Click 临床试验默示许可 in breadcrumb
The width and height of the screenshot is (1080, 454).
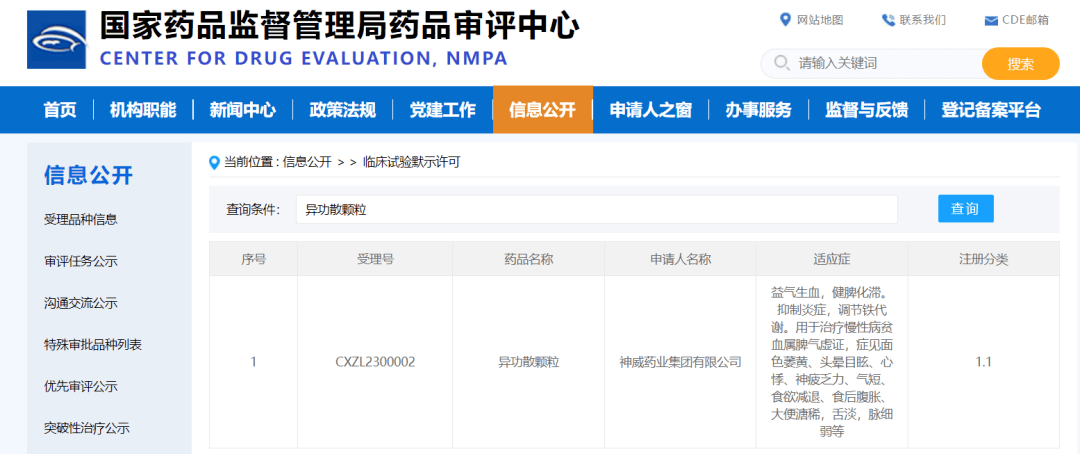click(x=411, y=163)
